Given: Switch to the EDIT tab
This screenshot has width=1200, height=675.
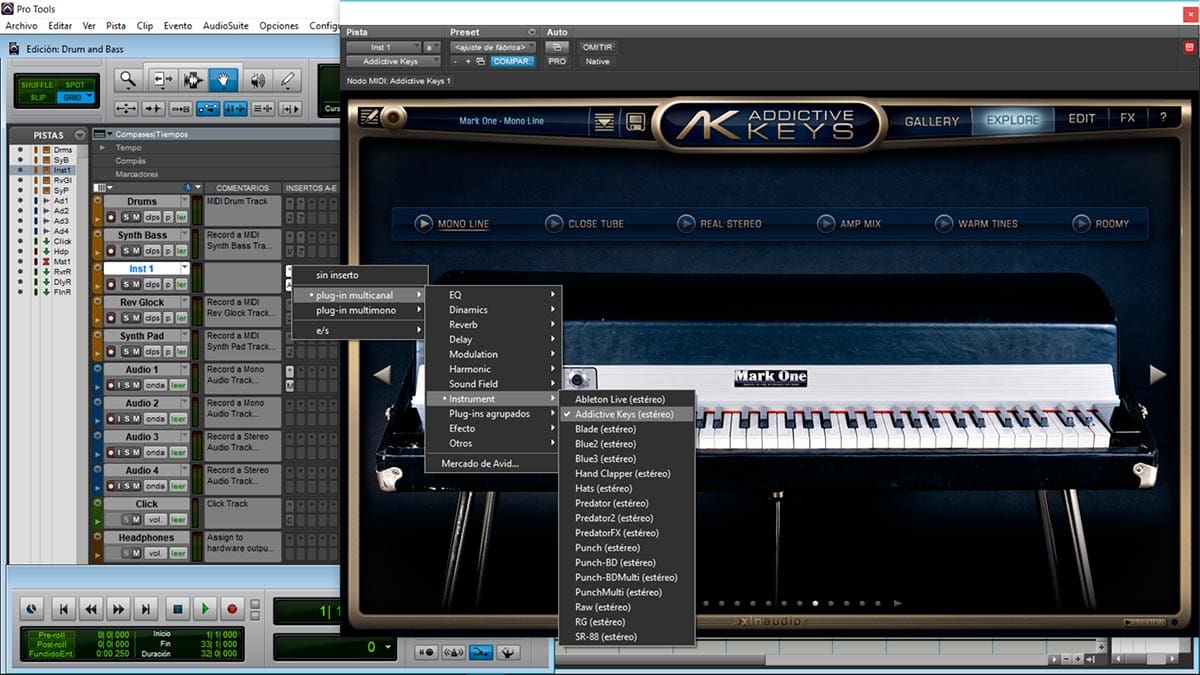Looking at the screenshot, I should (1082, 119).
